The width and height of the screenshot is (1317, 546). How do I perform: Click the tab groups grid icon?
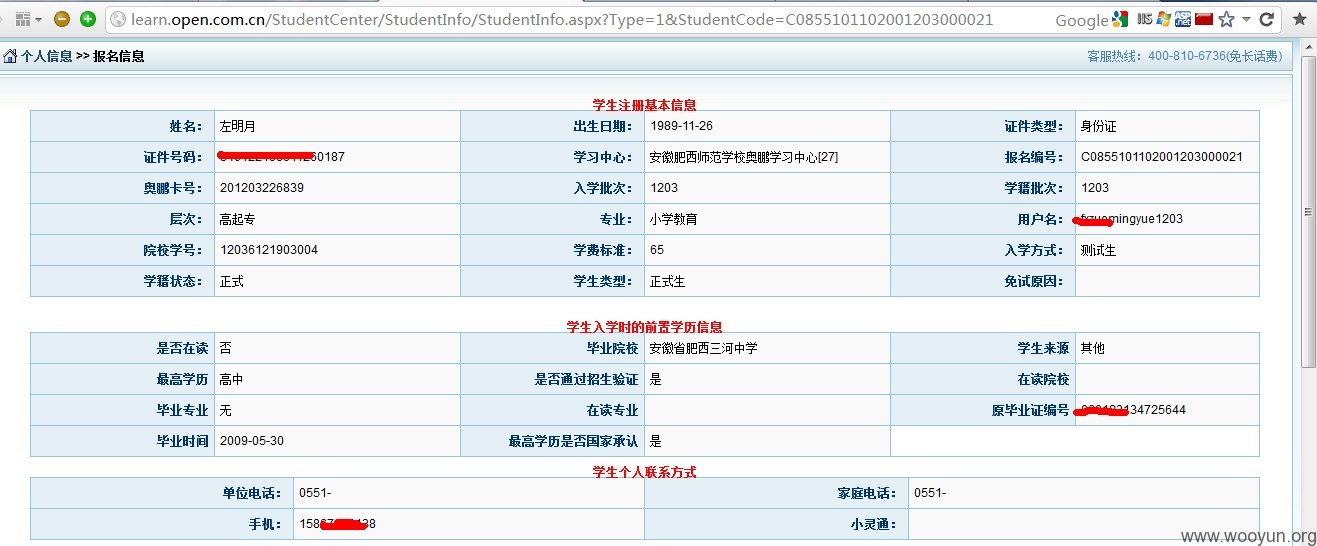click(x=23, y=19)
